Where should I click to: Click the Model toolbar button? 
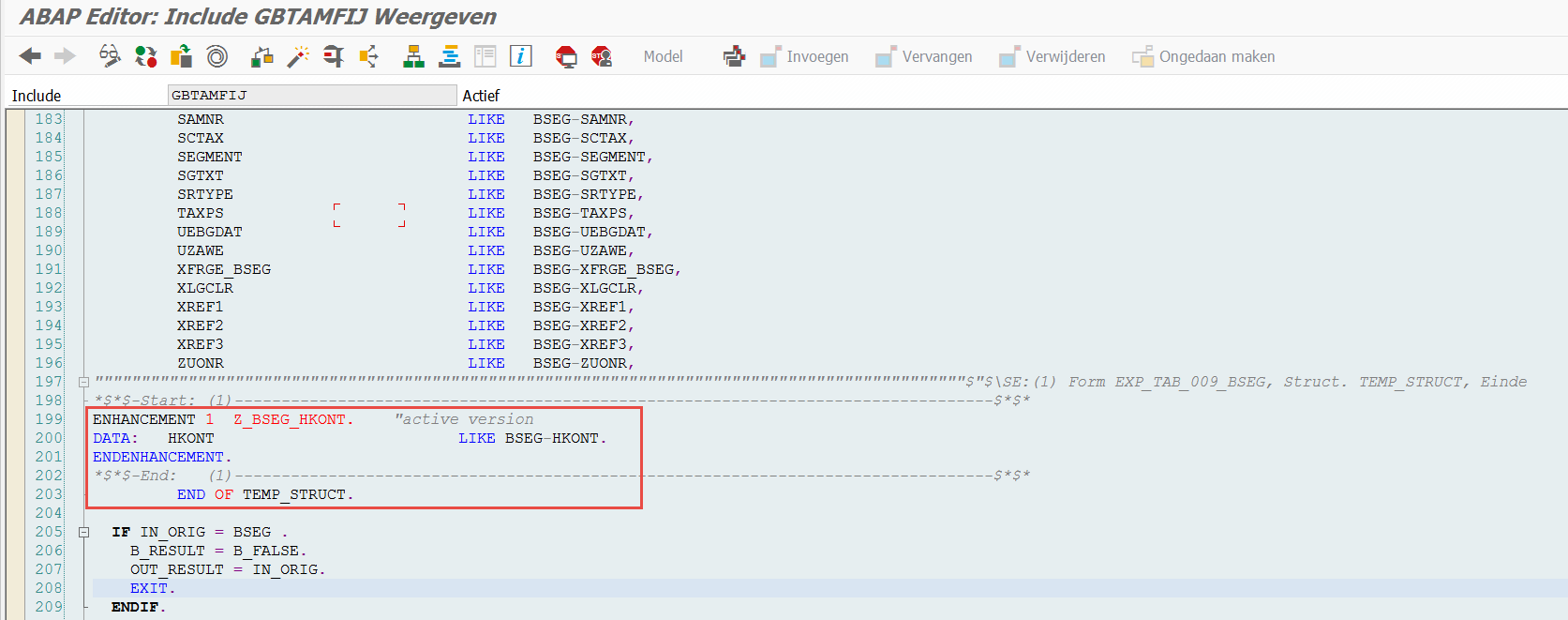point(663,56)
